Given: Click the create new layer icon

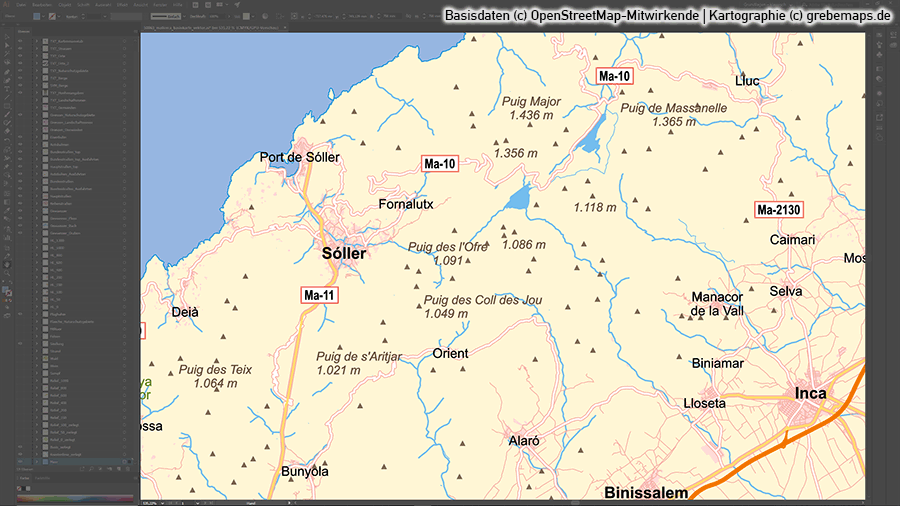Looking at the screenshot, I should click(119, 468).
